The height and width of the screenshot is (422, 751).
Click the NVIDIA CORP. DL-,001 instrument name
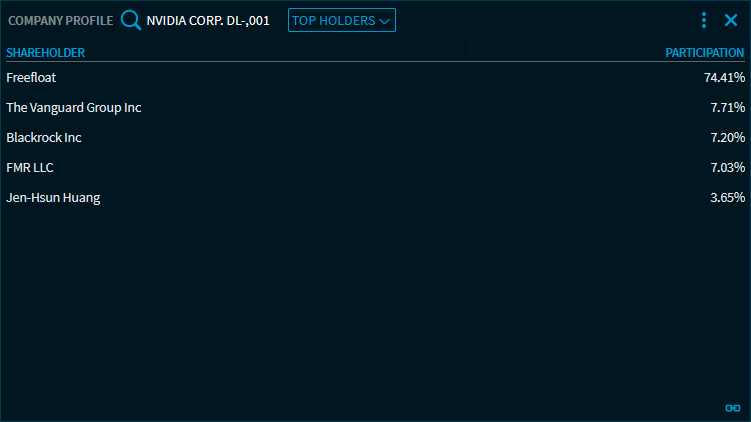click(208, 20)
